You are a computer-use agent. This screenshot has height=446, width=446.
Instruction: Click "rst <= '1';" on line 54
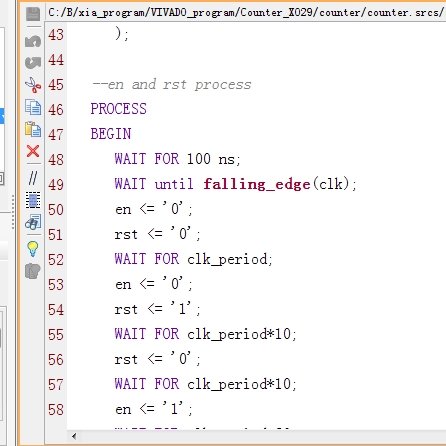pos(157,309)
